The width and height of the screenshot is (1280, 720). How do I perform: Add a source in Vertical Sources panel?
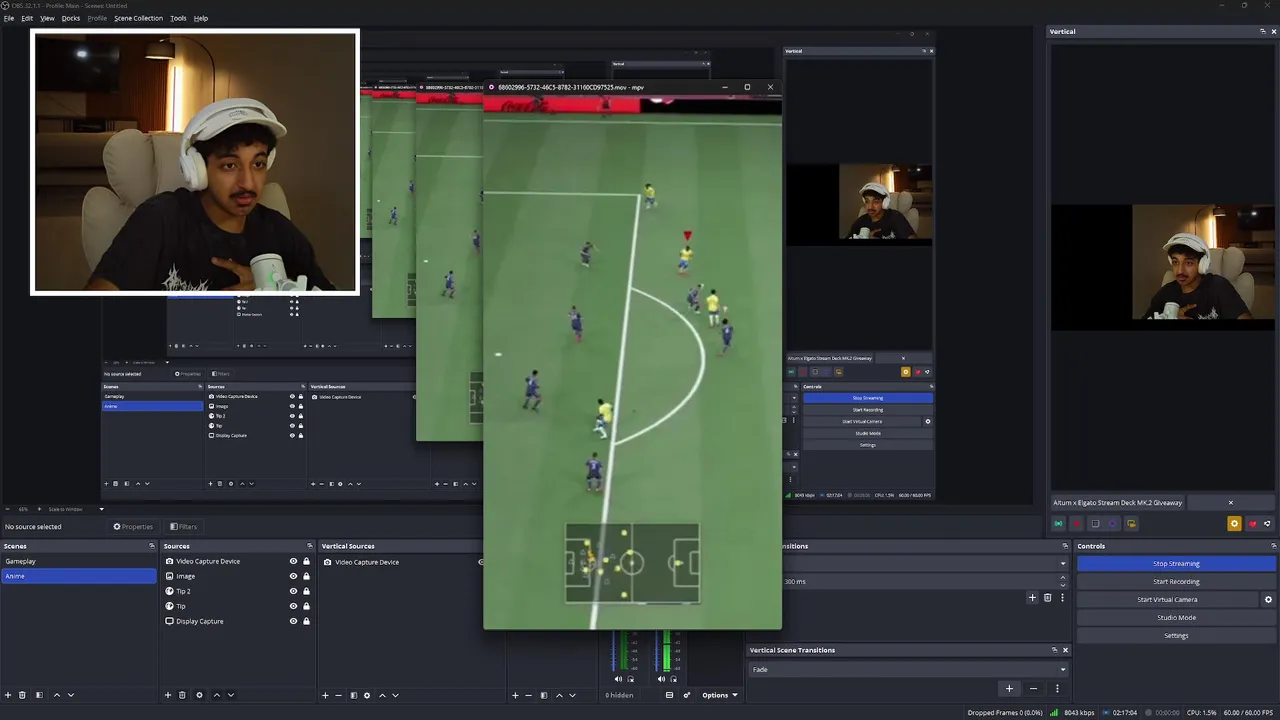click(325, 695)
